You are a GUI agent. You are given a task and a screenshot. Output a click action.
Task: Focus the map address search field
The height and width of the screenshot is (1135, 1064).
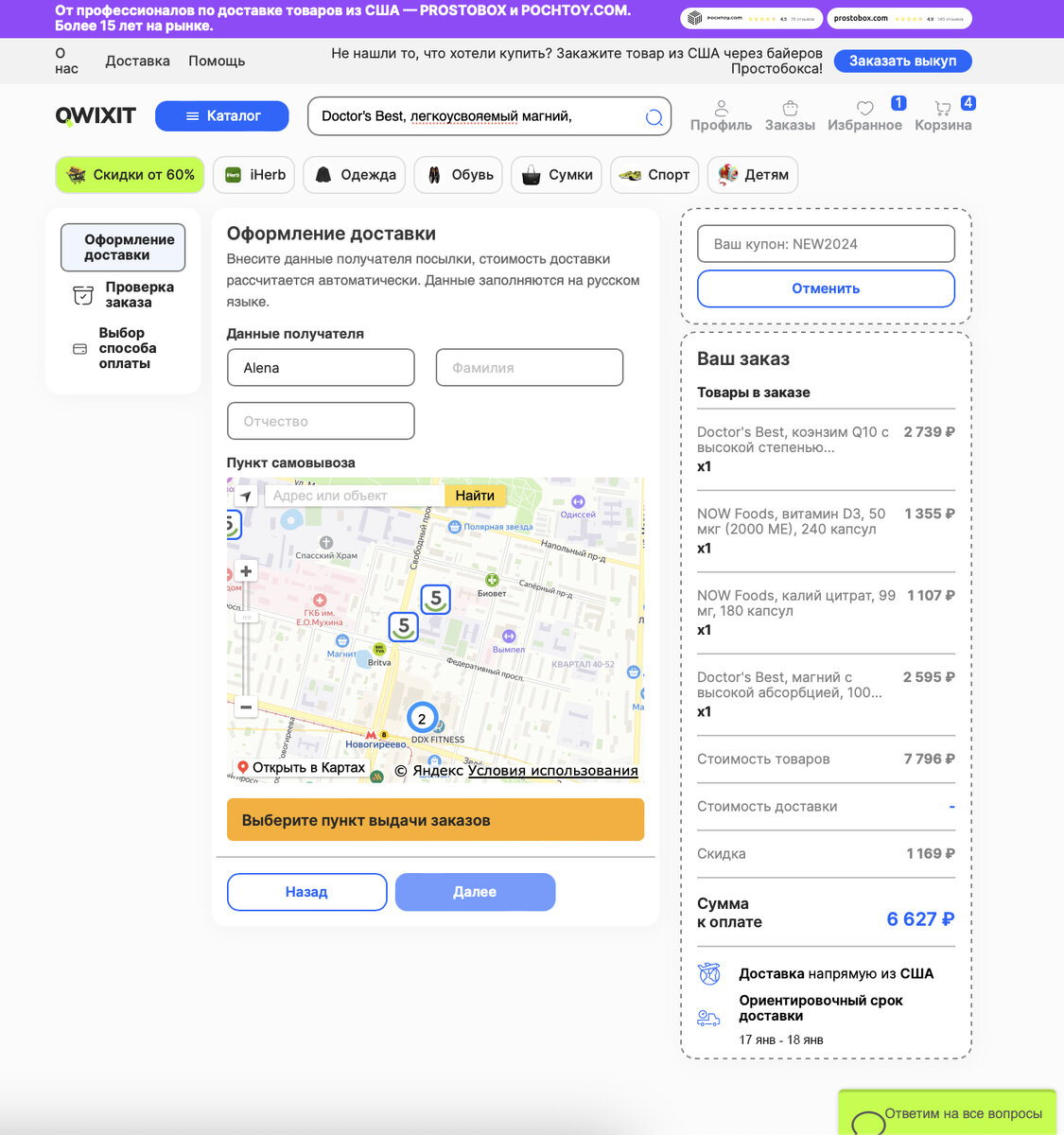click(355, 496)
